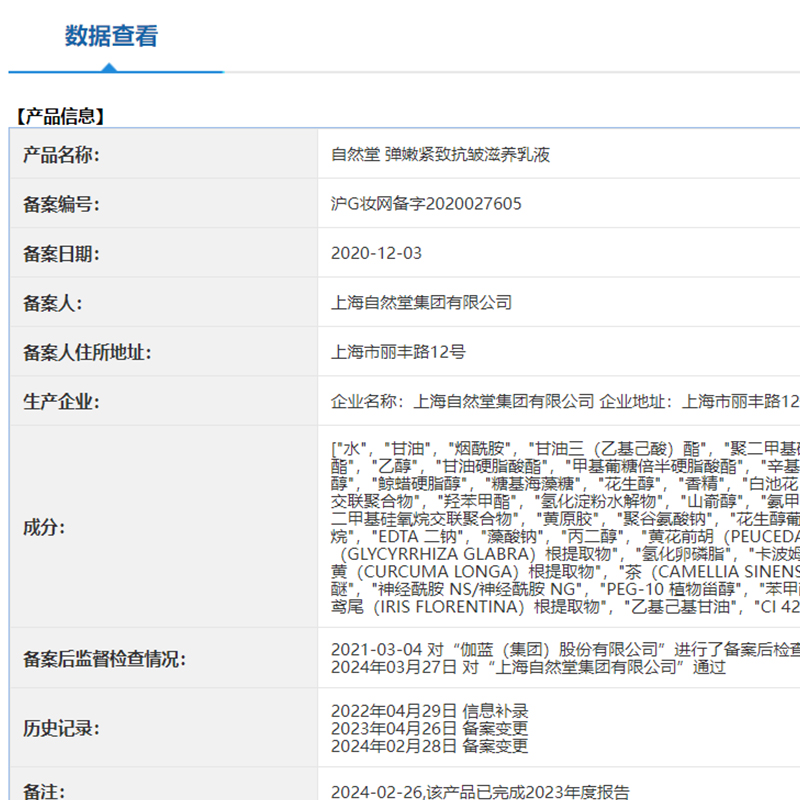Click the 2023年度报告 remark text
800x800 pixels.
[480, 792]
